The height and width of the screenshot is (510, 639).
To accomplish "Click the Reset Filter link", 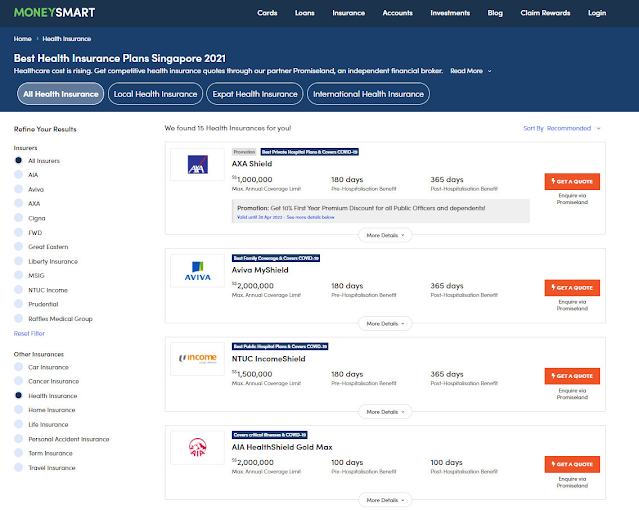I will coord(29,333).
